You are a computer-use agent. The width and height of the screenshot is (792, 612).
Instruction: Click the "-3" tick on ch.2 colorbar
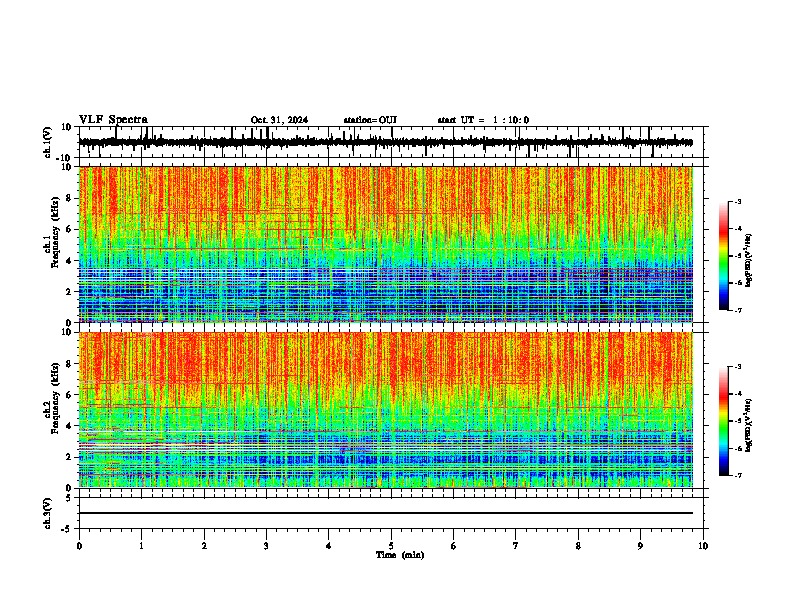(x=738, y=367)
